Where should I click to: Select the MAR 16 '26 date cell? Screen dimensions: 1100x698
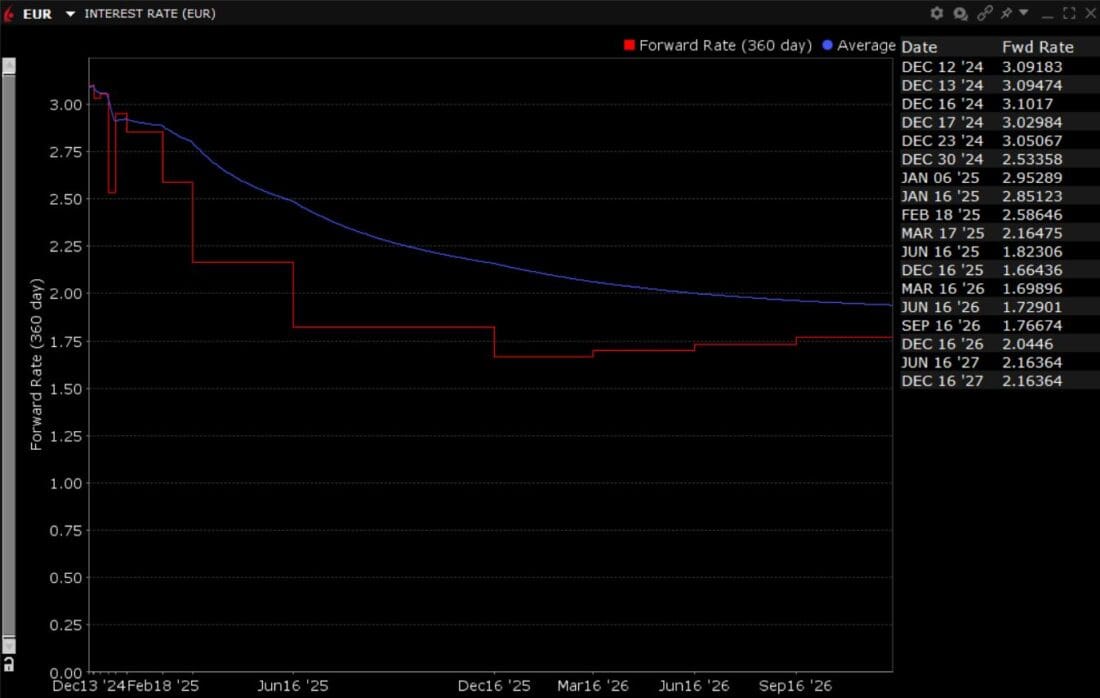point(943,288)
